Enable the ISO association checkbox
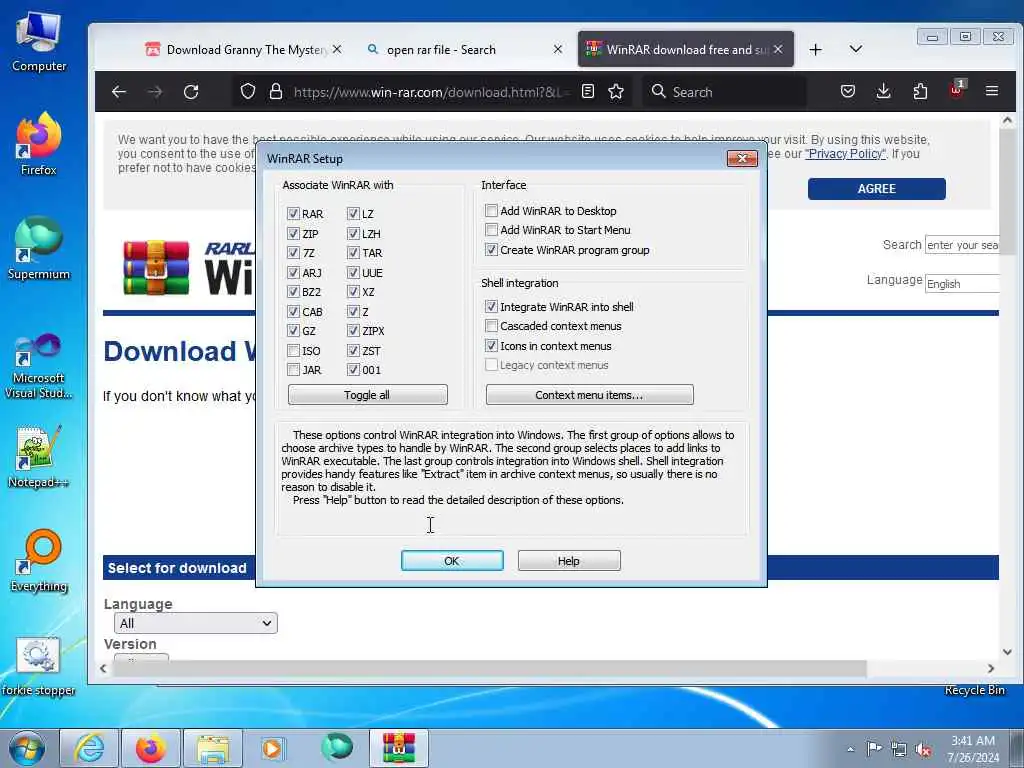 point(293,351)
